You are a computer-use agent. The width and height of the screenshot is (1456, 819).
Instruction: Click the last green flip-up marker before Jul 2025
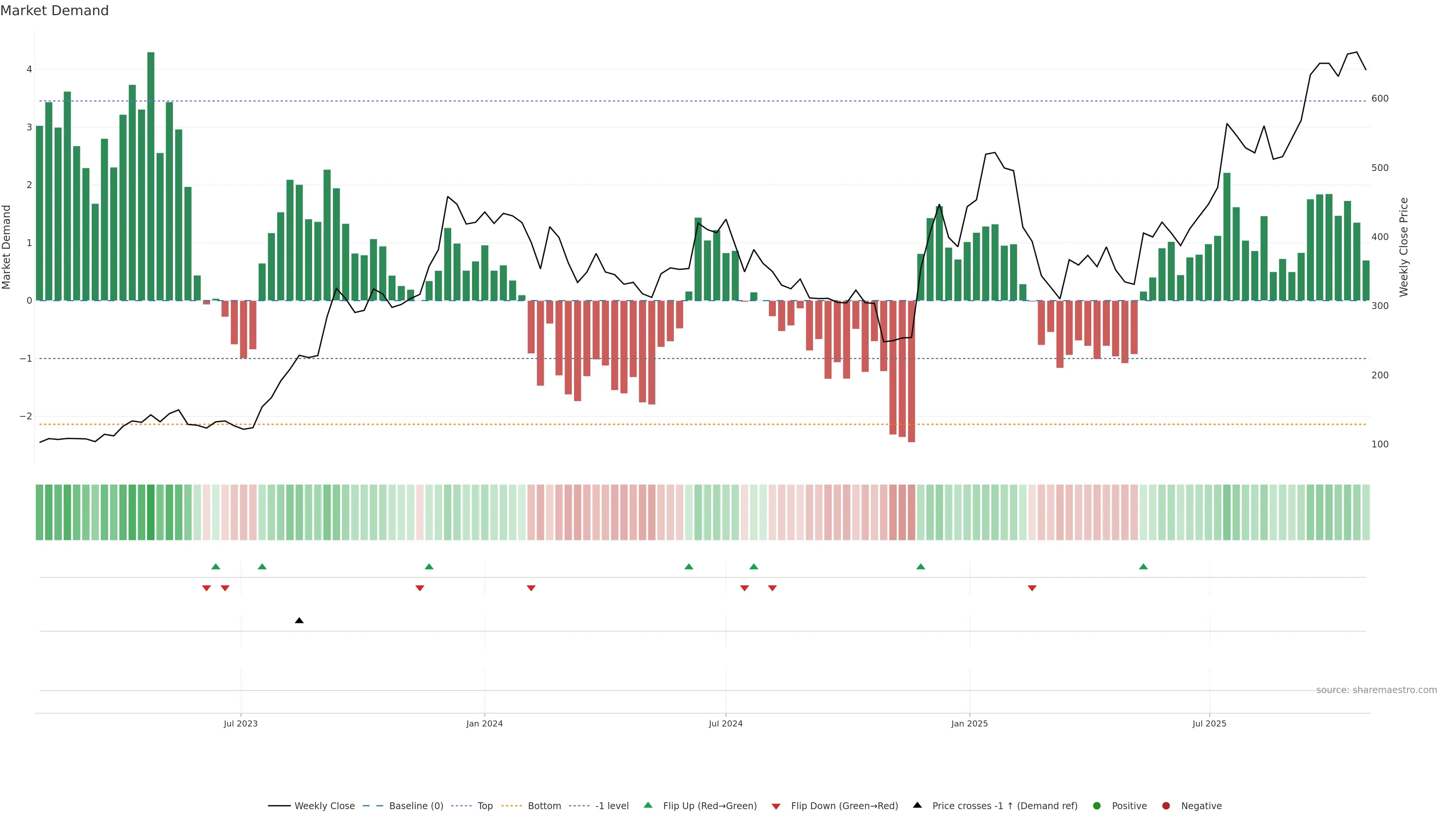coord(1143,566)
